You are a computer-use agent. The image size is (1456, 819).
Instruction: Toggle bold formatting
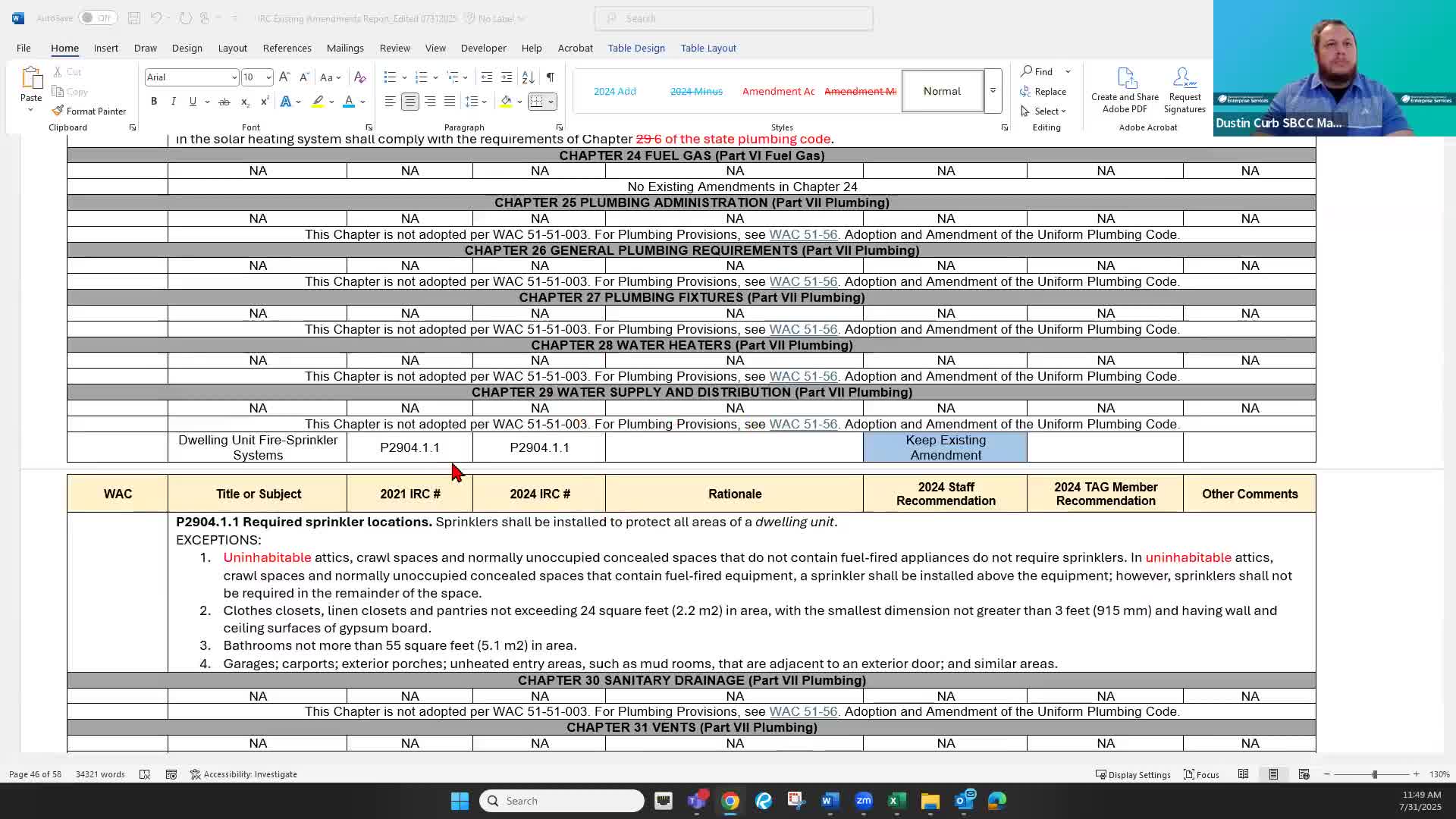(154, 101)
